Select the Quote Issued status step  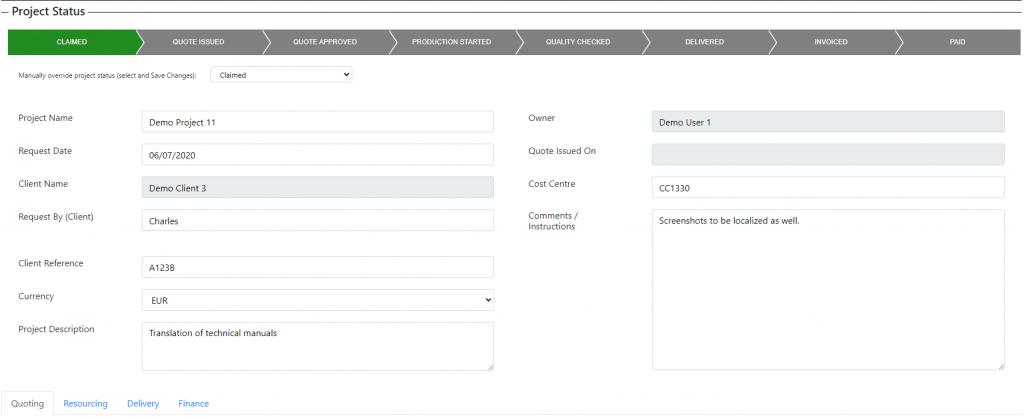tap(199, 42)
